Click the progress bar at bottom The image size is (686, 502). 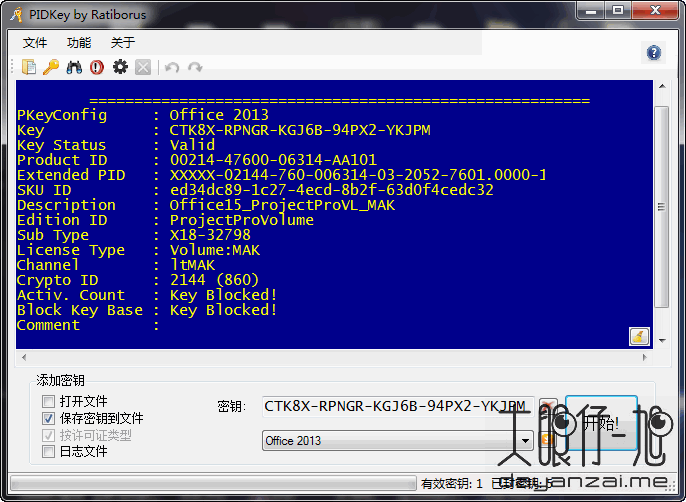213,483
